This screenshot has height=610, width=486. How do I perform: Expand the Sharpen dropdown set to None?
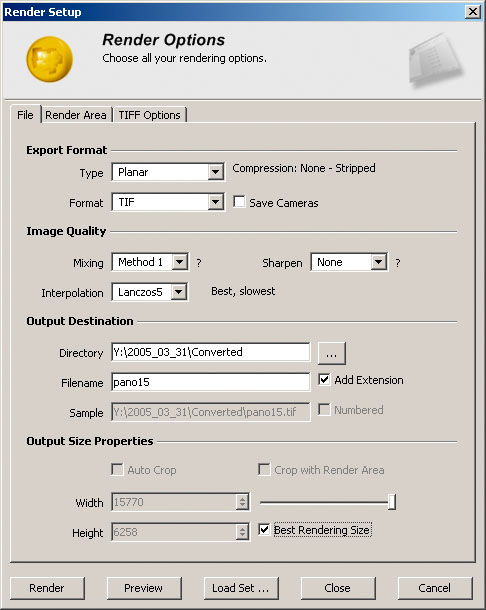click(x=349, y=262)
